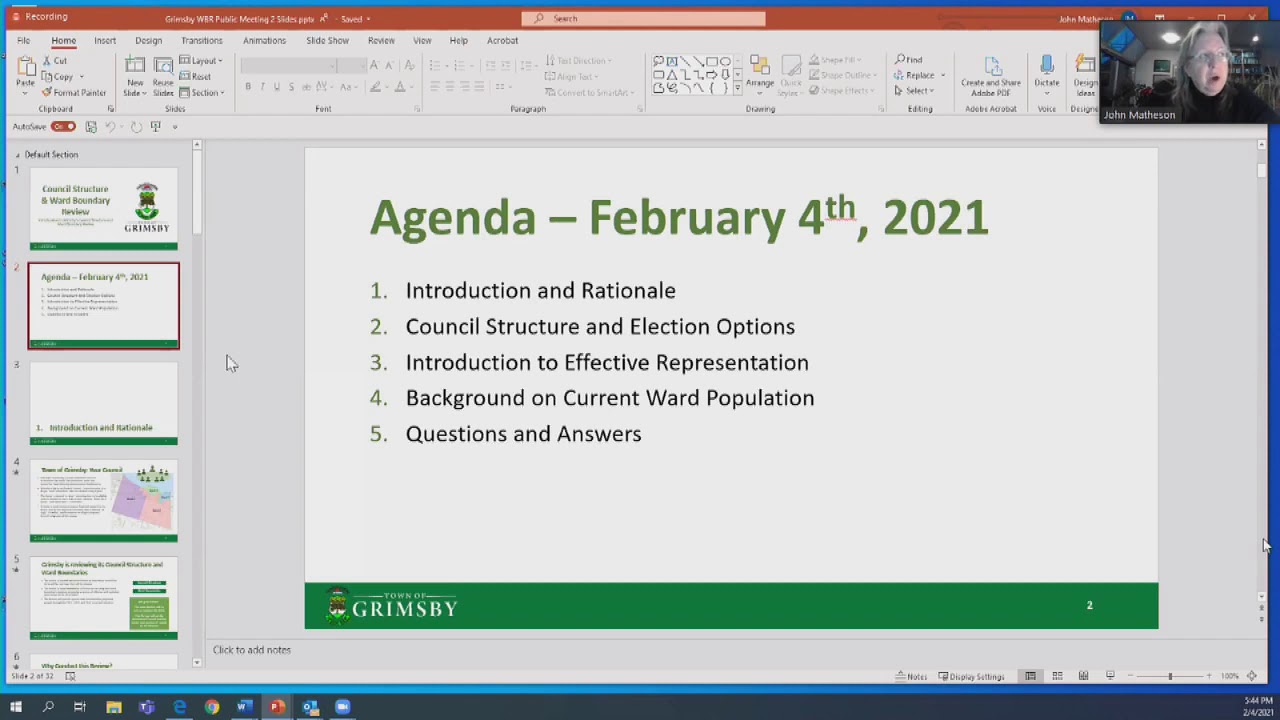Viewport: 1280px width, 720px height.
Task: Open Design Ideas
Action: pos(1085,76)
